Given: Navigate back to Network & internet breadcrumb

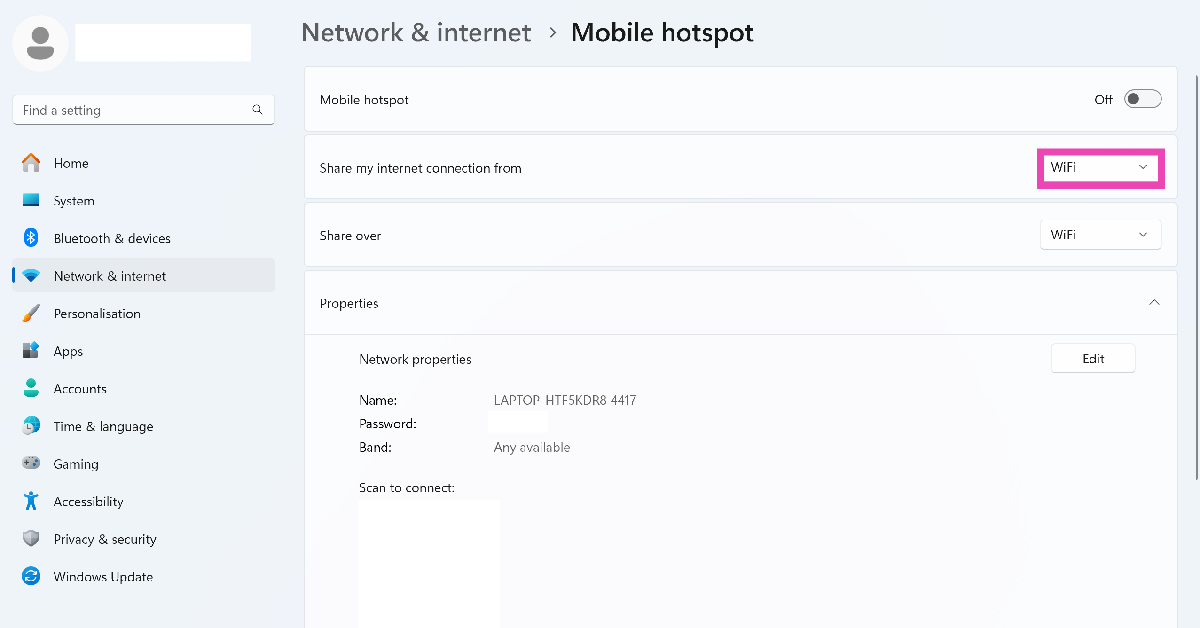Looking at the screenshot, I should (x=416, y=32).
